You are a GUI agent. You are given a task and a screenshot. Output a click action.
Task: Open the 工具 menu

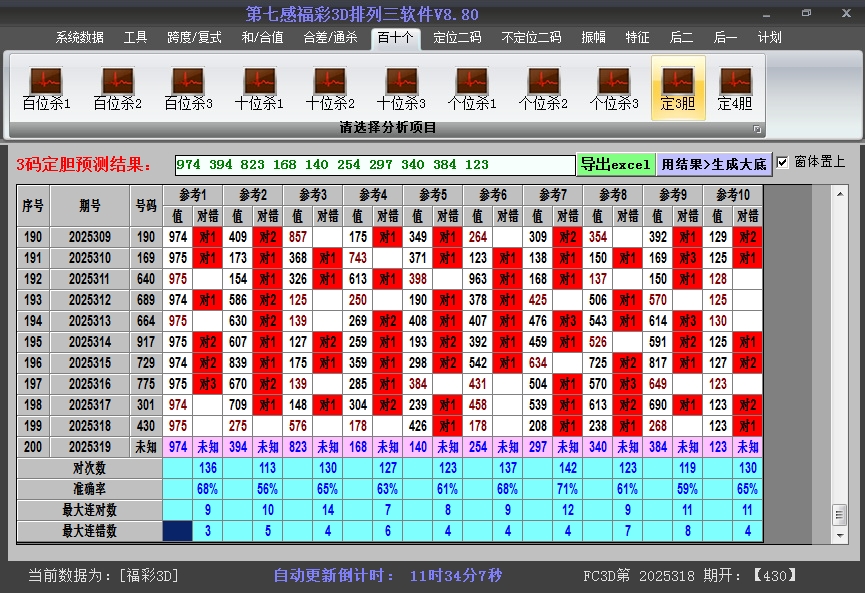point(135,37)
